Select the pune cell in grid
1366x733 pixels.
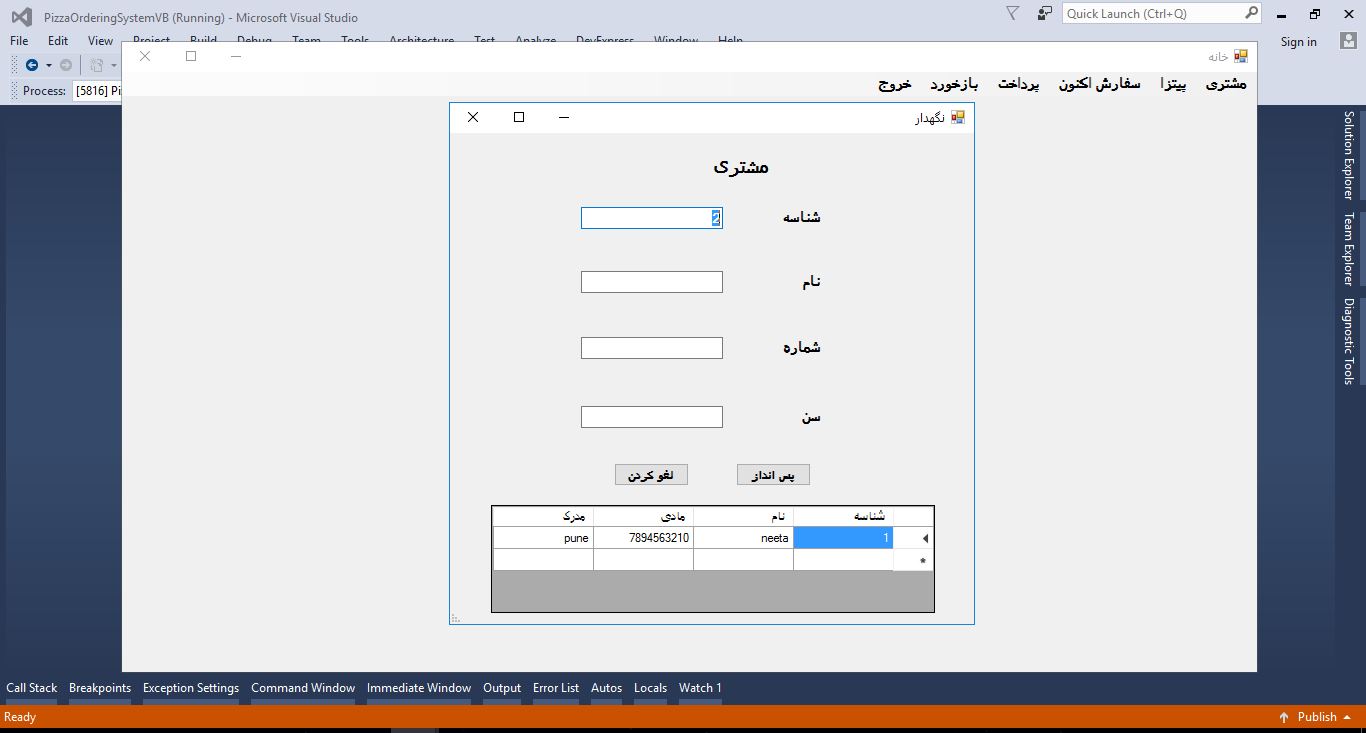(x=543, y=538)
